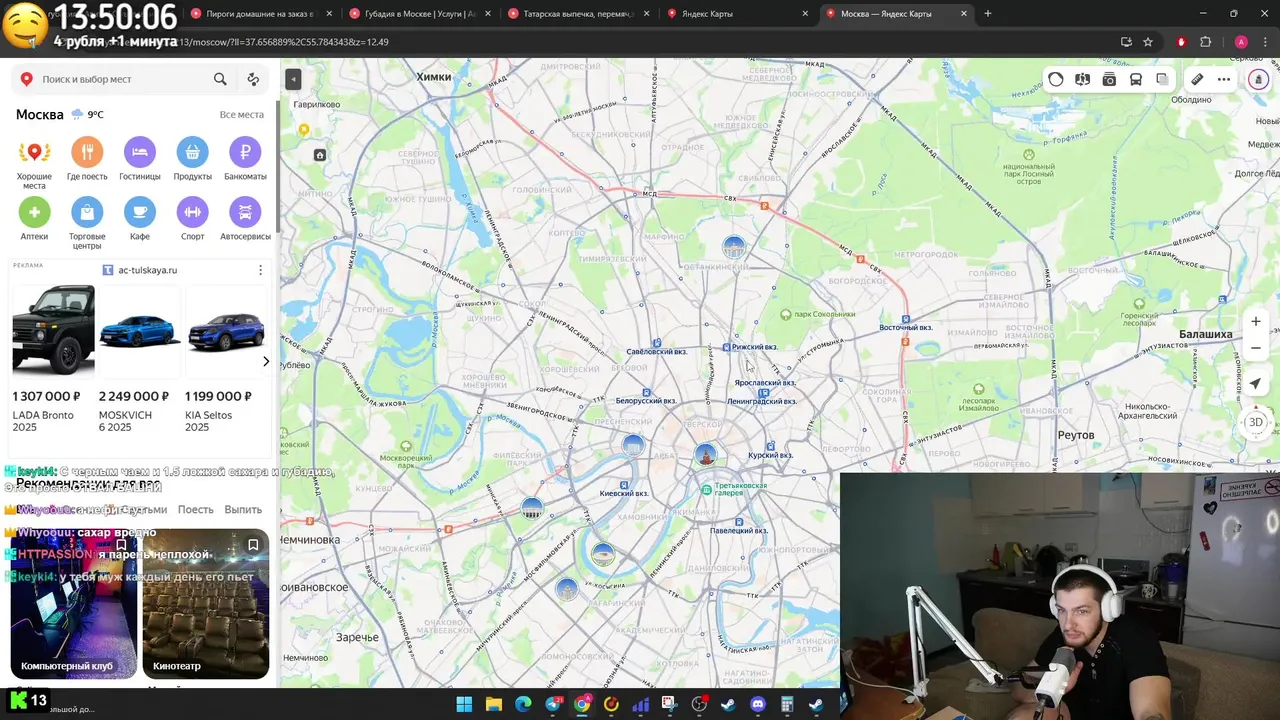
Task: Zoom in the map with the plus button
Action: (x=1256, y=322)
